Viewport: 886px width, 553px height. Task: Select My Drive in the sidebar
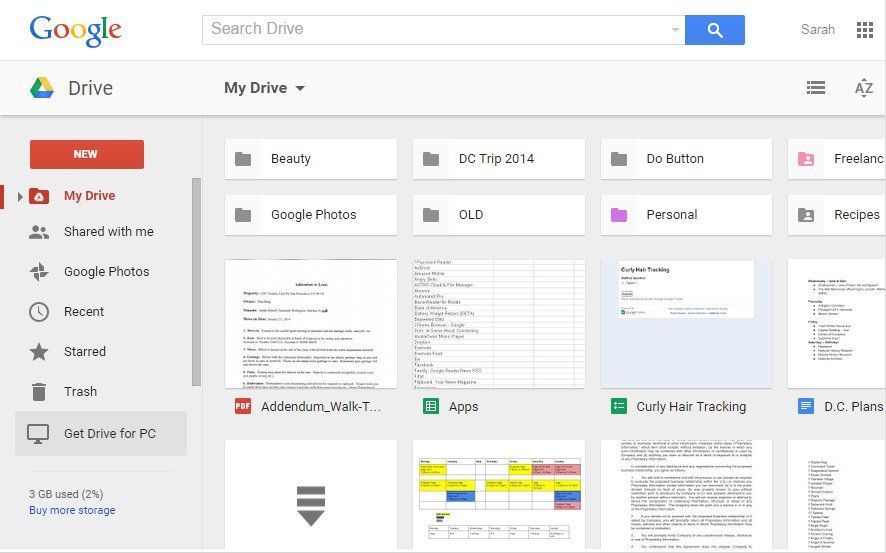pos(89,196)
